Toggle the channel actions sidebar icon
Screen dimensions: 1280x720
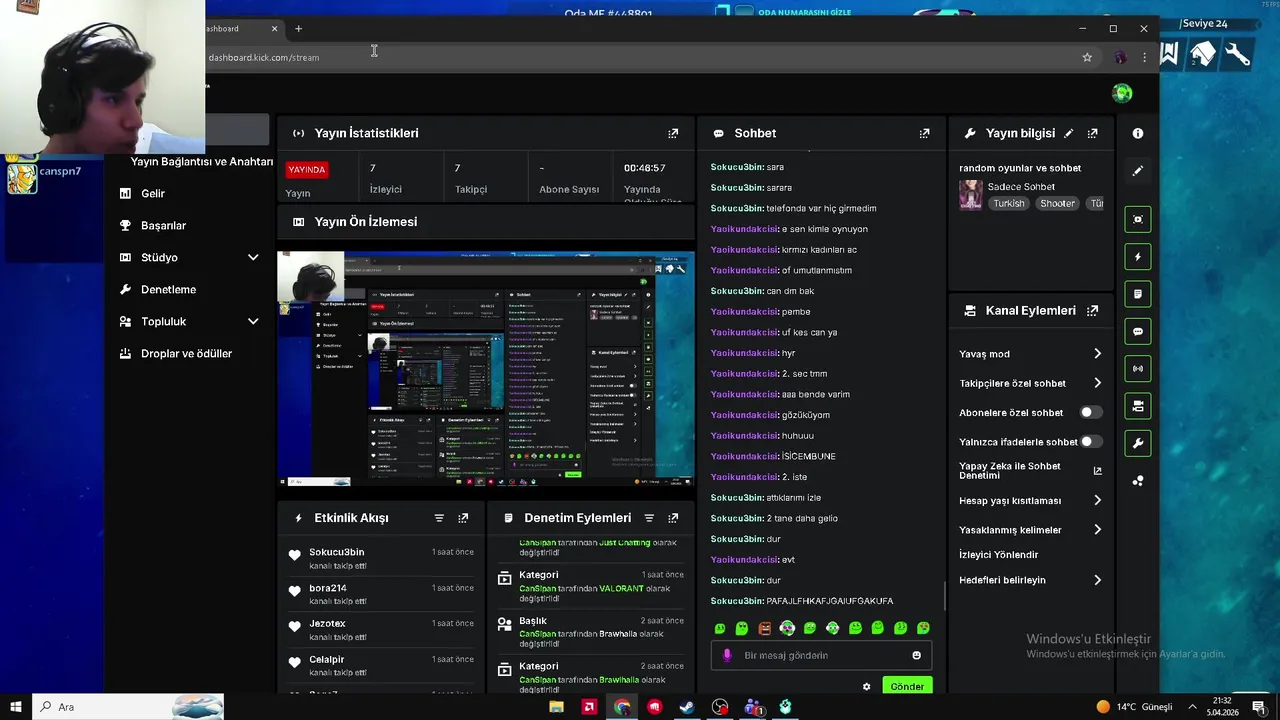[x=1137, y=406]
